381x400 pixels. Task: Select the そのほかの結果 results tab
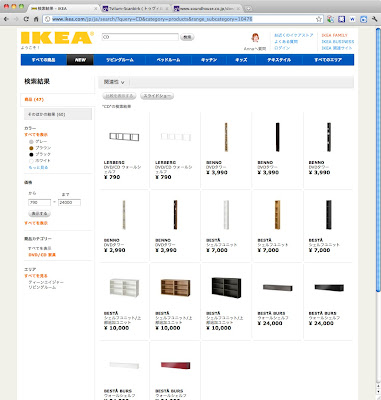(58, 114)
